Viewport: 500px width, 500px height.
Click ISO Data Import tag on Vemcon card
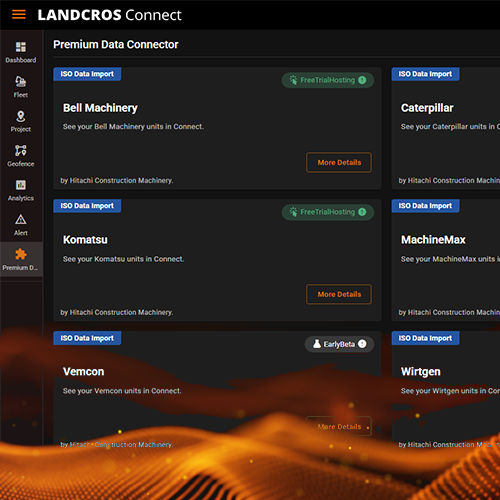pos(87,338)
